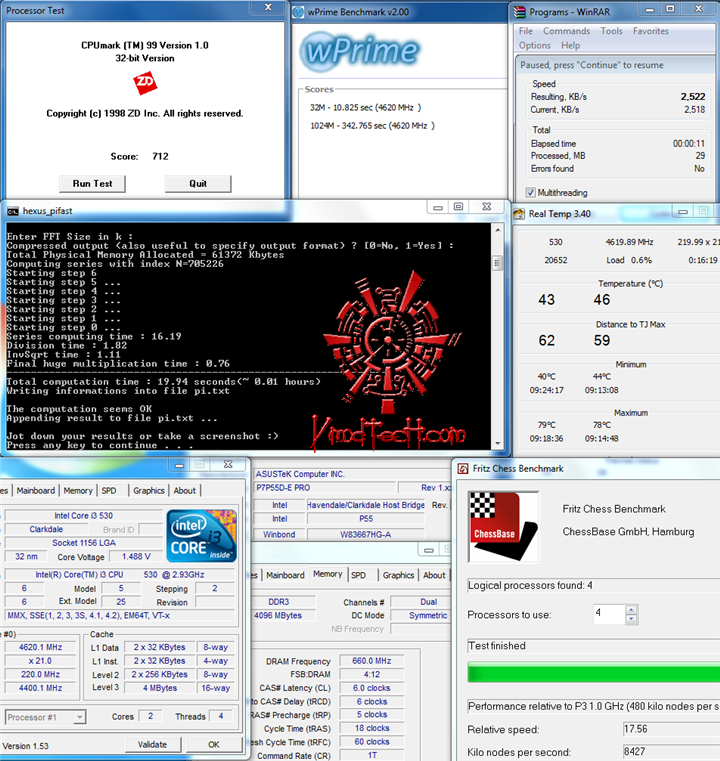Click the Real Temp title bar icon
720x761 pixels.
(x=519, y=214)
